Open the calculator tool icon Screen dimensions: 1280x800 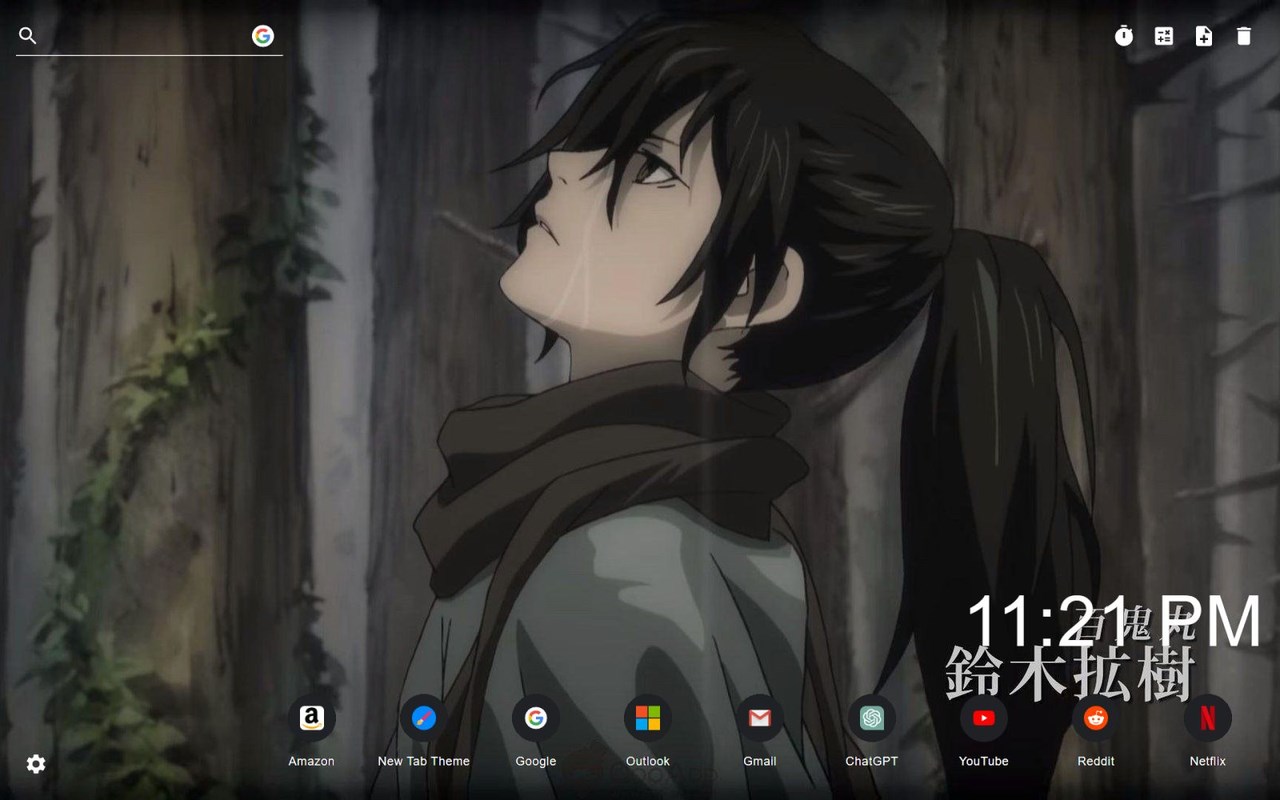pyautogui.click(x=1164, y=36)
